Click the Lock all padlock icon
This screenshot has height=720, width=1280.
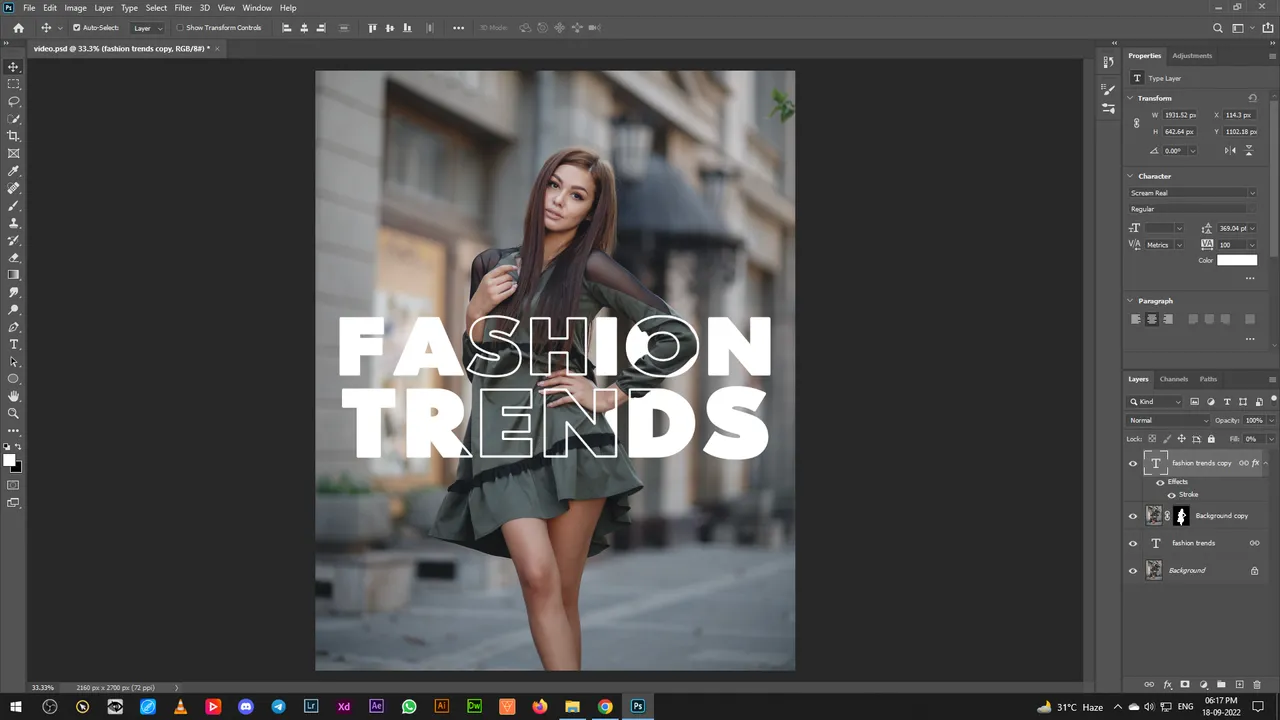click(1211, 439)
